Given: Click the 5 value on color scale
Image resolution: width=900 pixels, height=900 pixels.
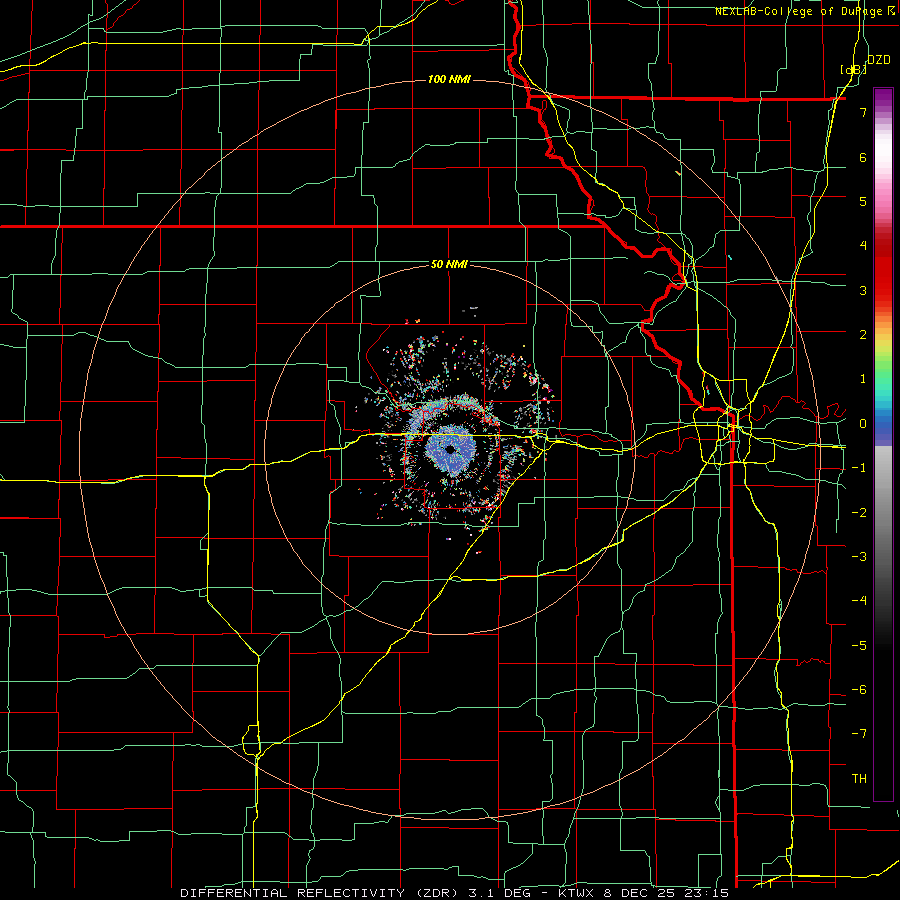Looking at the screenshot, I should [863, 201].
